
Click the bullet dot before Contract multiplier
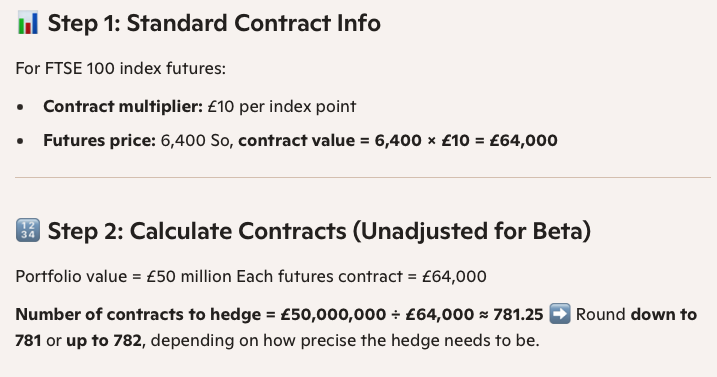pos(20,107)
